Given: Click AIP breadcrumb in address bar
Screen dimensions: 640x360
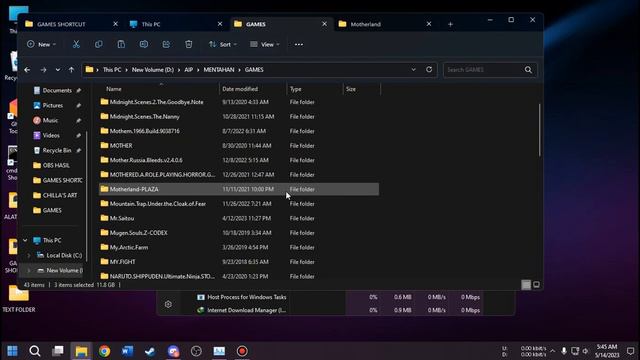Looking at the screenshot, I should pyautogui.click(x=189, y=70).
